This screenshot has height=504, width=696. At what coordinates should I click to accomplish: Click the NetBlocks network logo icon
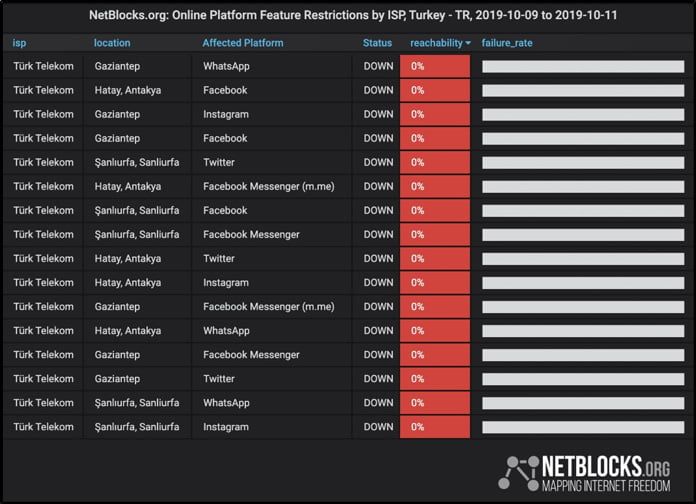[x=518, y=473]
